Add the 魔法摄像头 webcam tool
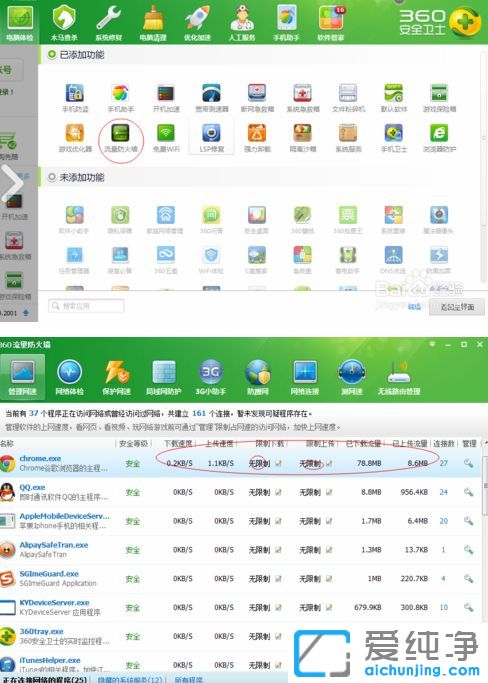The height and width of the screenshot is (683, 488). [439, 220]
